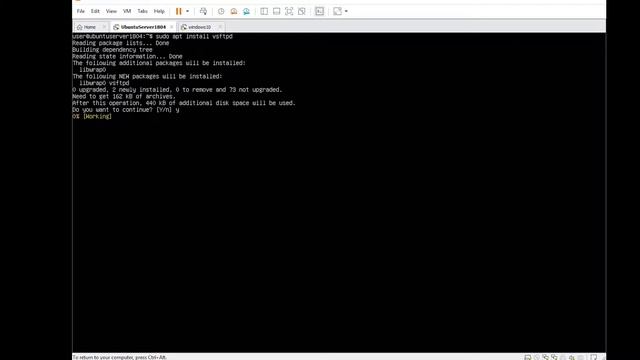Close the Home tab
This screenshot has width=640, height=360.
[104, 27]
